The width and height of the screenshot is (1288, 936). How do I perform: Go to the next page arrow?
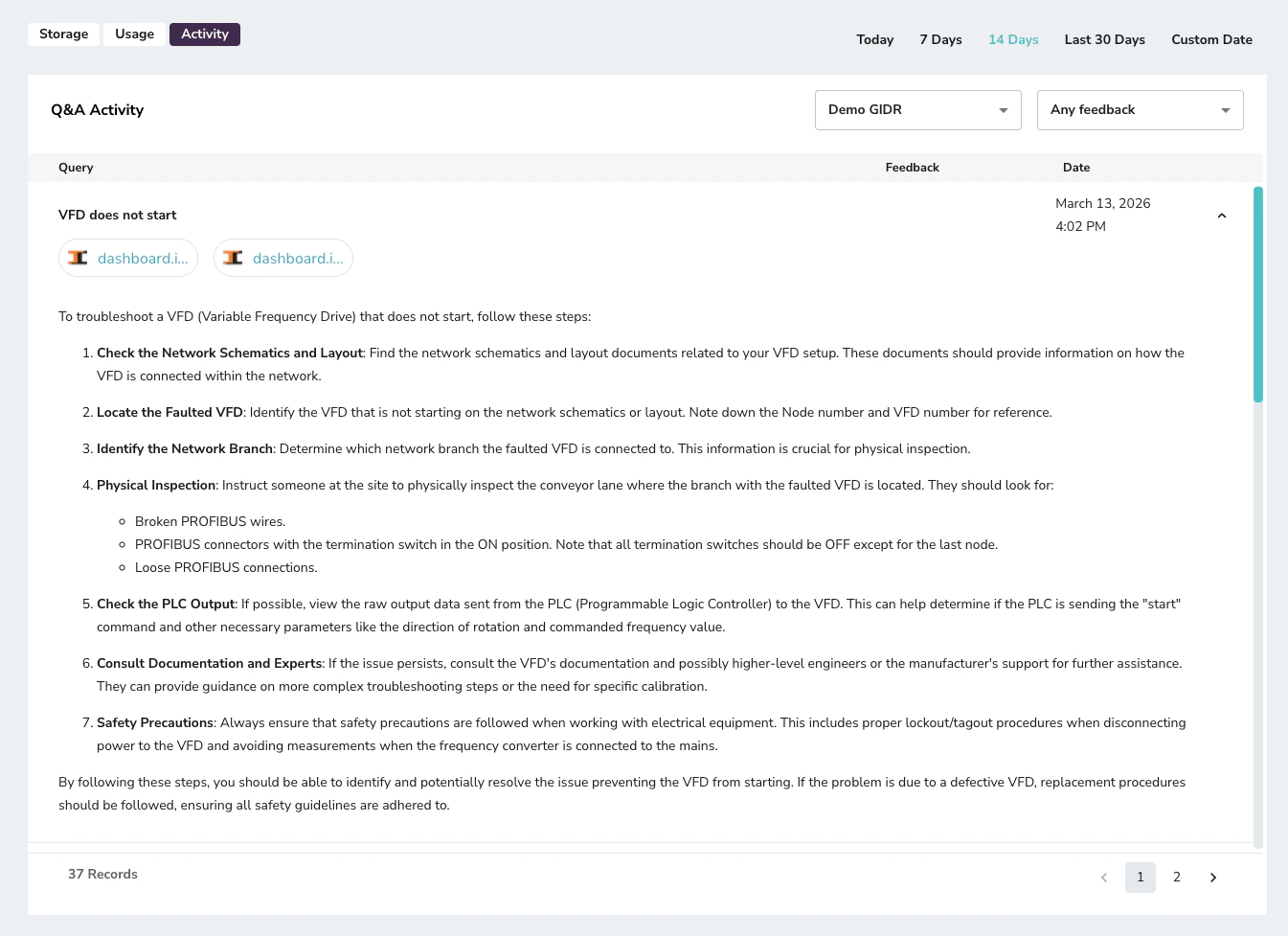click(x=1213, y=878)
